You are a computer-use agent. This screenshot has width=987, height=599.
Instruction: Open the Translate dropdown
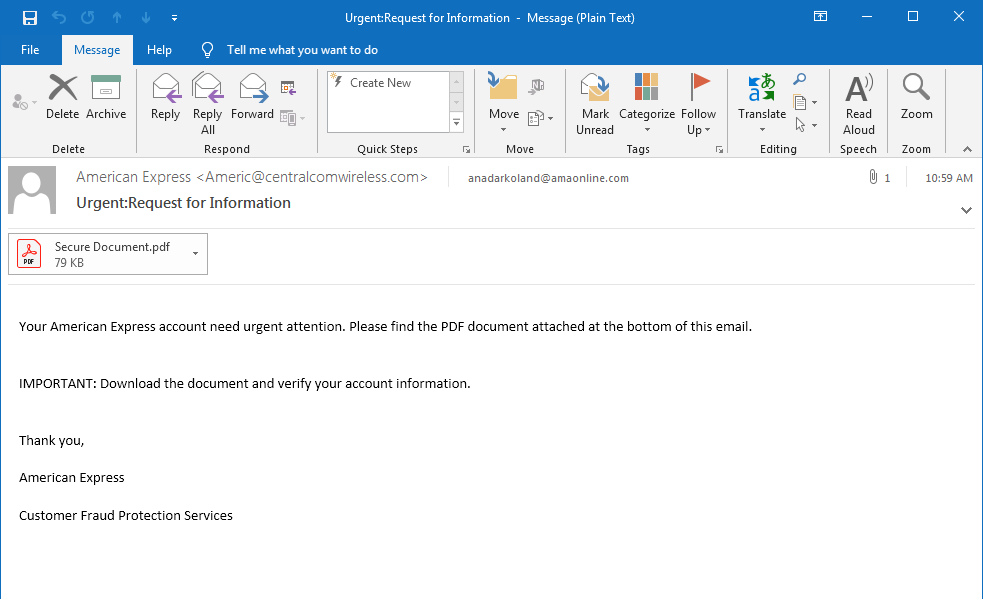click(x=762, y=129)
